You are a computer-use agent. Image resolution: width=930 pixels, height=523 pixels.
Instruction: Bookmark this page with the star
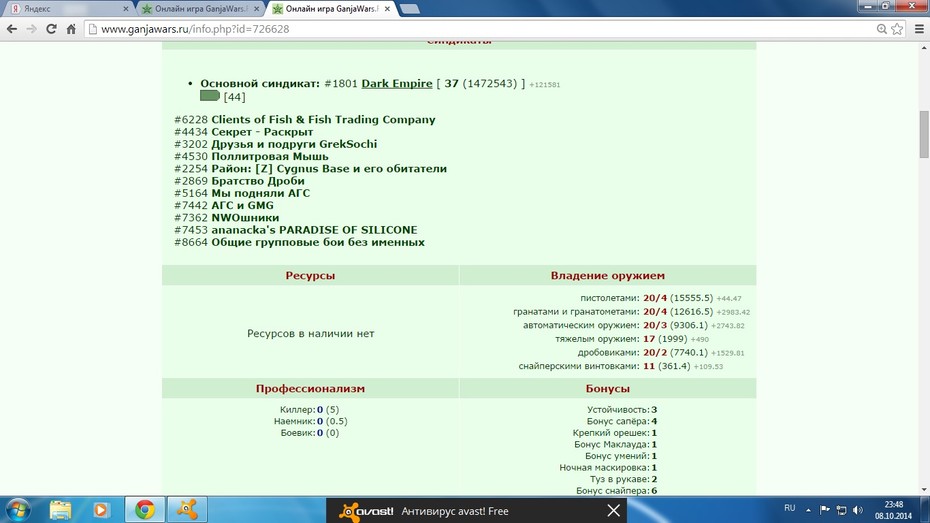pos(897,29)
